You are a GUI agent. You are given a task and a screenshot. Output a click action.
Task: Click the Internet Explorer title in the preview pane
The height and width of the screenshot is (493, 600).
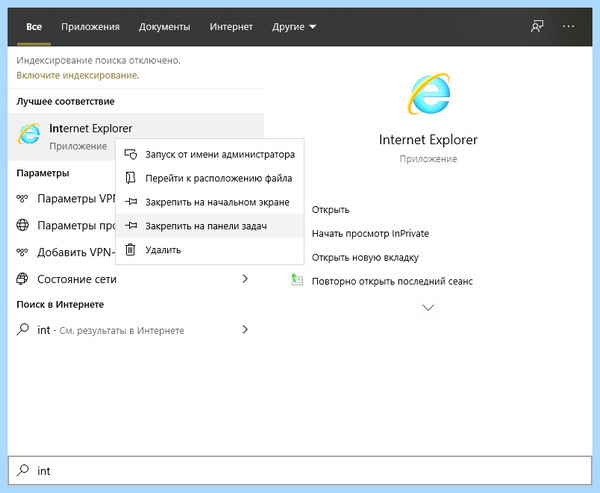coord(428,140)
